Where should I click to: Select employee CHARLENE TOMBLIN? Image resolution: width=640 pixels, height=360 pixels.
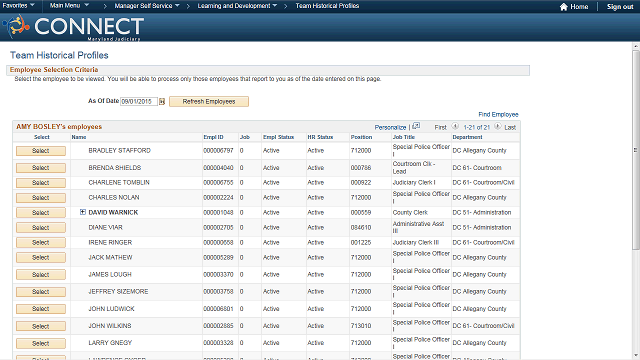pyautogui.click(x=41, y=183)
